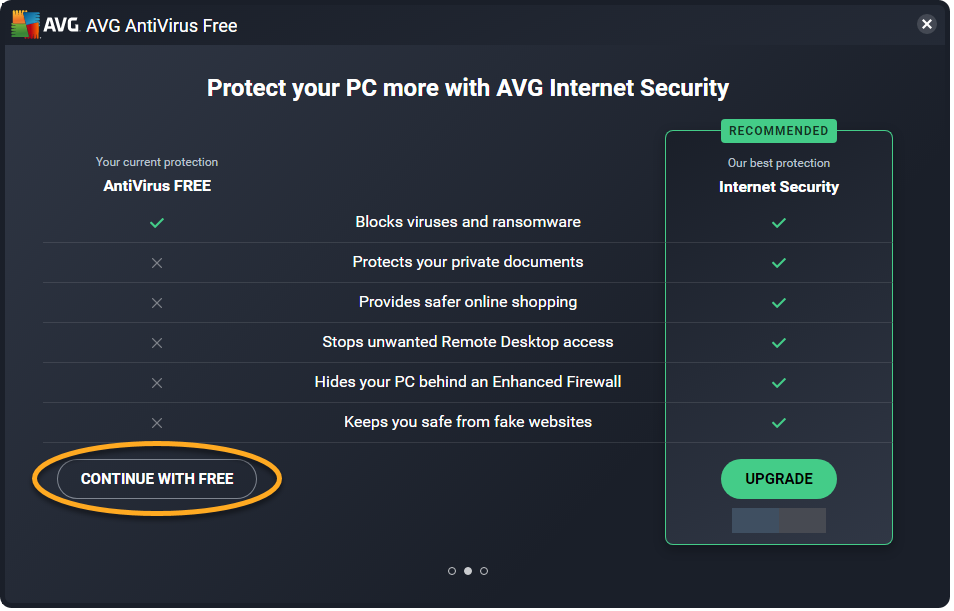
Task: Click the checkmark beside Hides your PC behind Enhanced Firewall
Action: point(779,383)
